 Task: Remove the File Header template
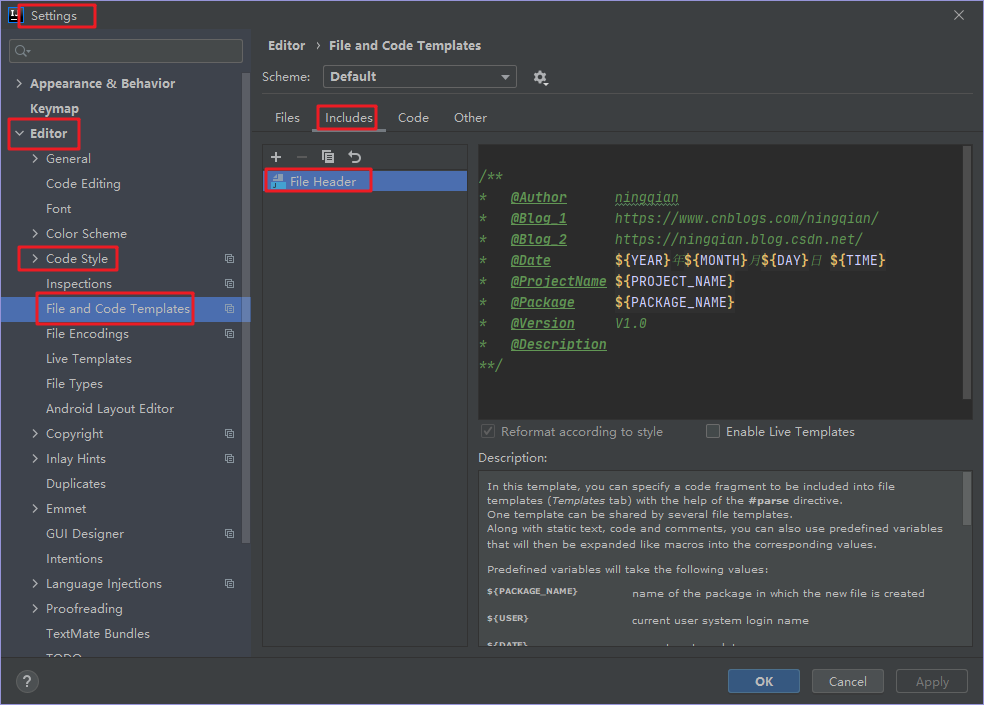coord(301,156)
